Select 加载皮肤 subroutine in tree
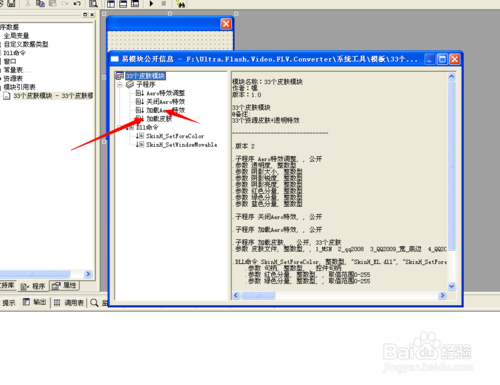 (x=159, y=119)
